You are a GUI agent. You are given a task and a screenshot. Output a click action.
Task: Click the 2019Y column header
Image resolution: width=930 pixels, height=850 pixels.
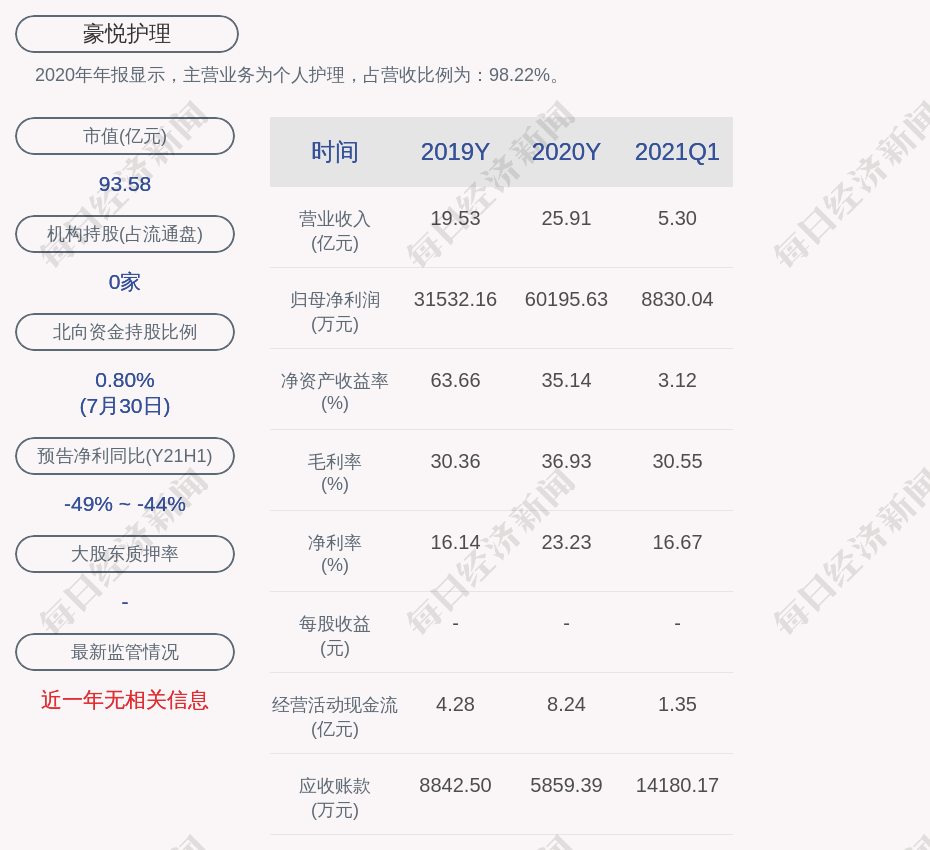455,152
